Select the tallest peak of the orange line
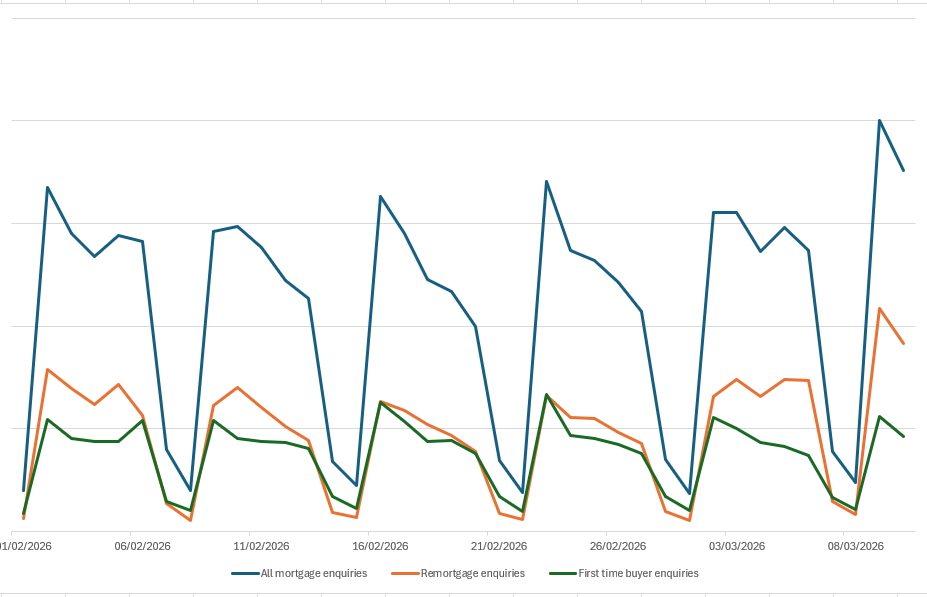Viewport: 927px width, 597px height. tap(879, 309)
